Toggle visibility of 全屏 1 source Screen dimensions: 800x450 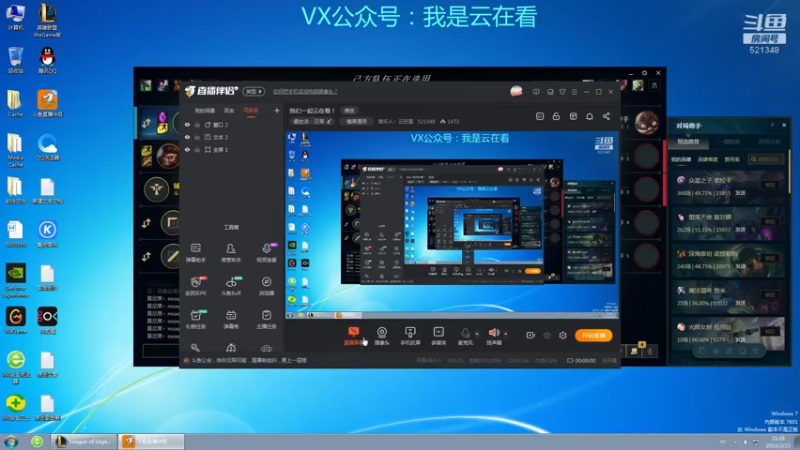(x=187, y=149)
